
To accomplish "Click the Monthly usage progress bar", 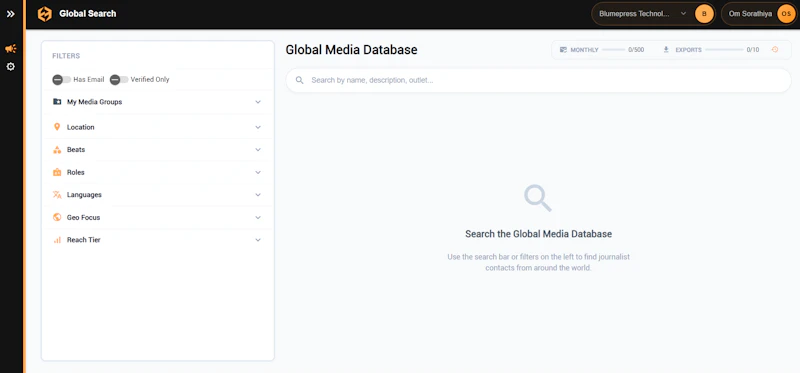I will pyautogui.click(x=613, y=50).
